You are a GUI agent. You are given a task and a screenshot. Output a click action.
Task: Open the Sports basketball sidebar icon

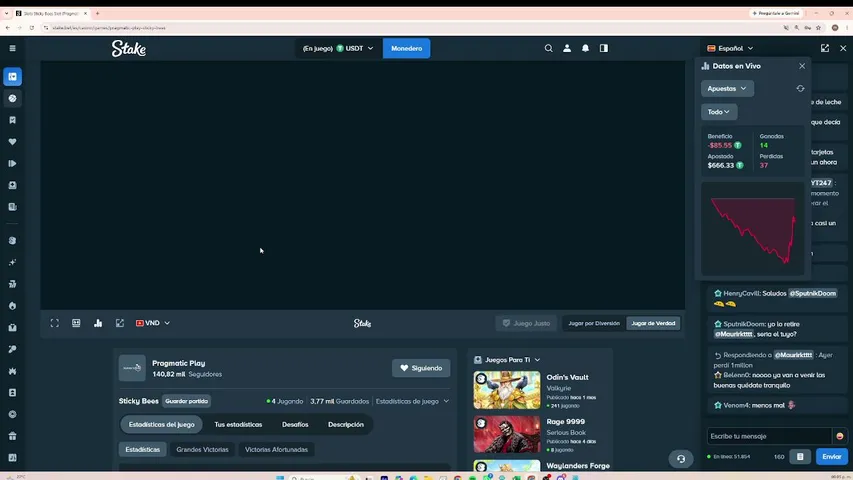[13, 99]
